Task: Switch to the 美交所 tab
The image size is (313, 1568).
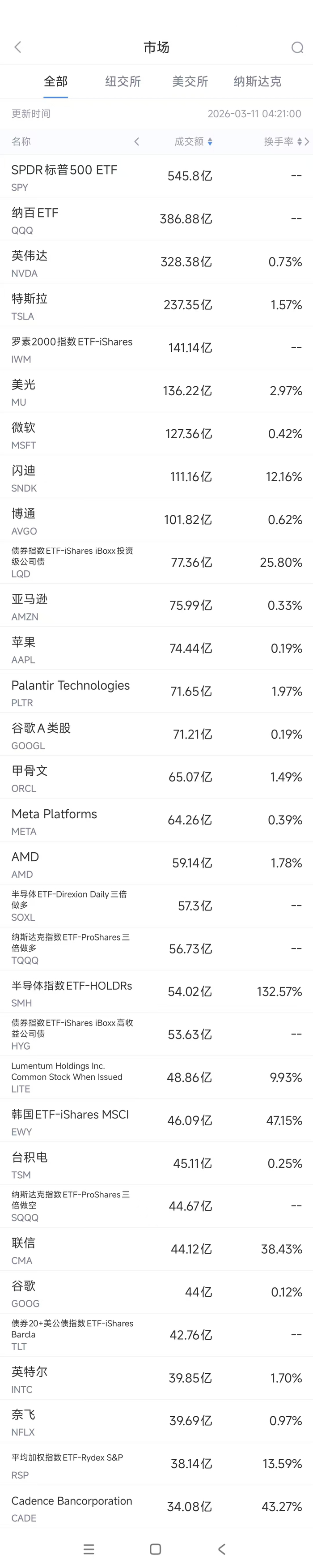Action: click(190, 81)
